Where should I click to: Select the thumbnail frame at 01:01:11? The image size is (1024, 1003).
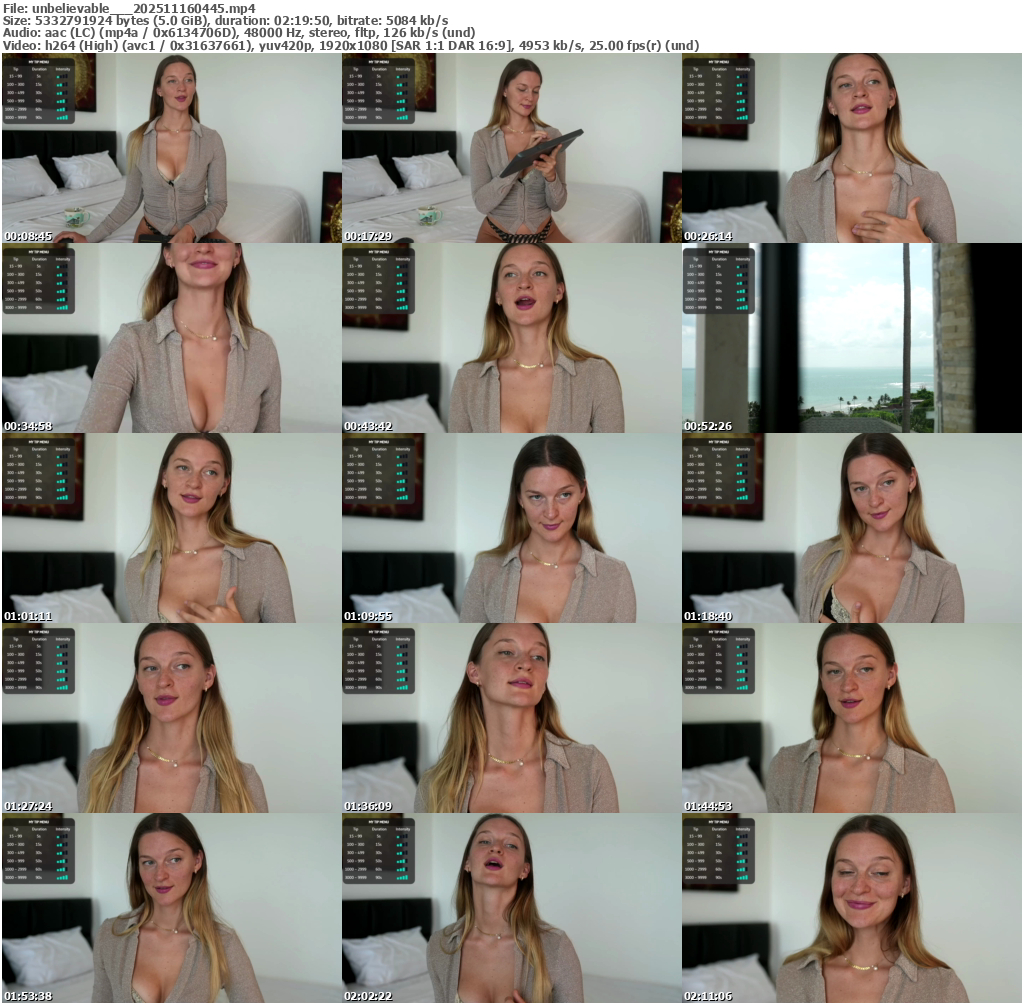(172, 528)
